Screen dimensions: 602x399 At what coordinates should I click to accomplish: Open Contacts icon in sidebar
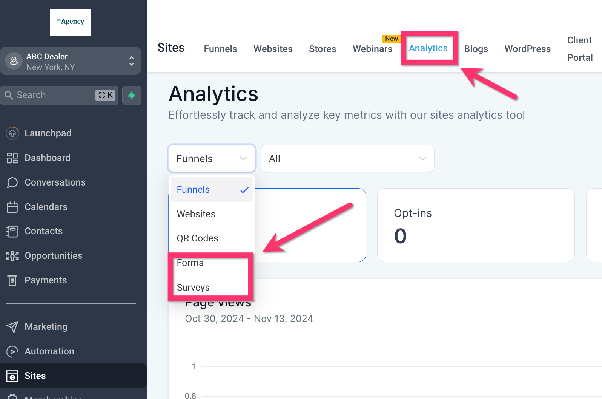12,232
